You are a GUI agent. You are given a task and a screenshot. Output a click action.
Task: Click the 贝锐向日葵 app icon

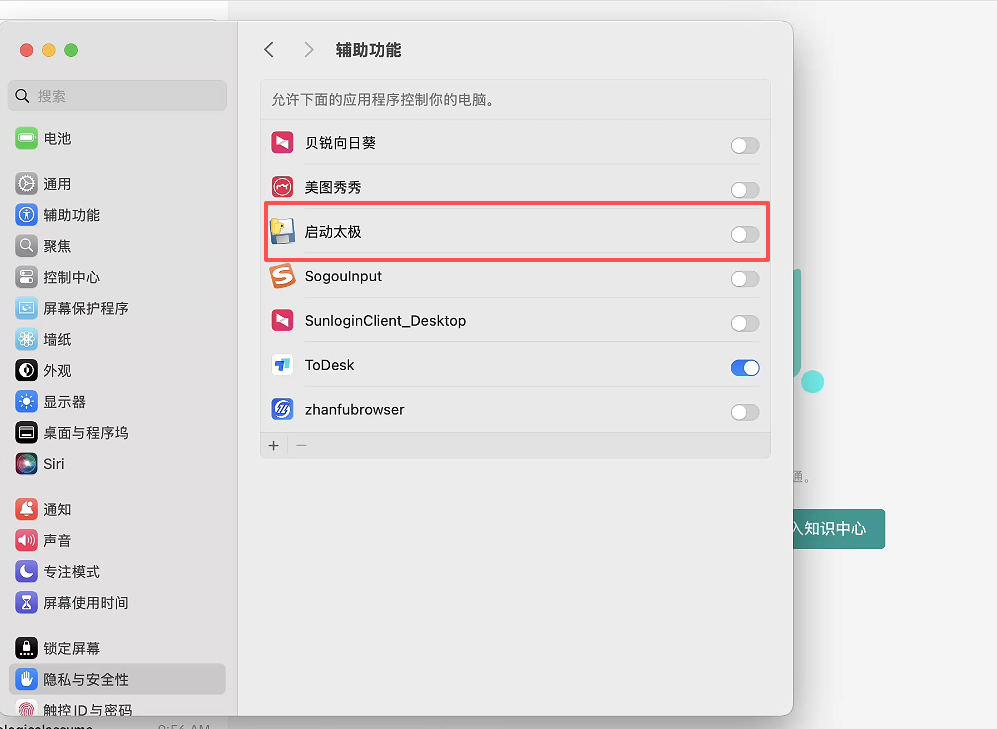point(282,143)
